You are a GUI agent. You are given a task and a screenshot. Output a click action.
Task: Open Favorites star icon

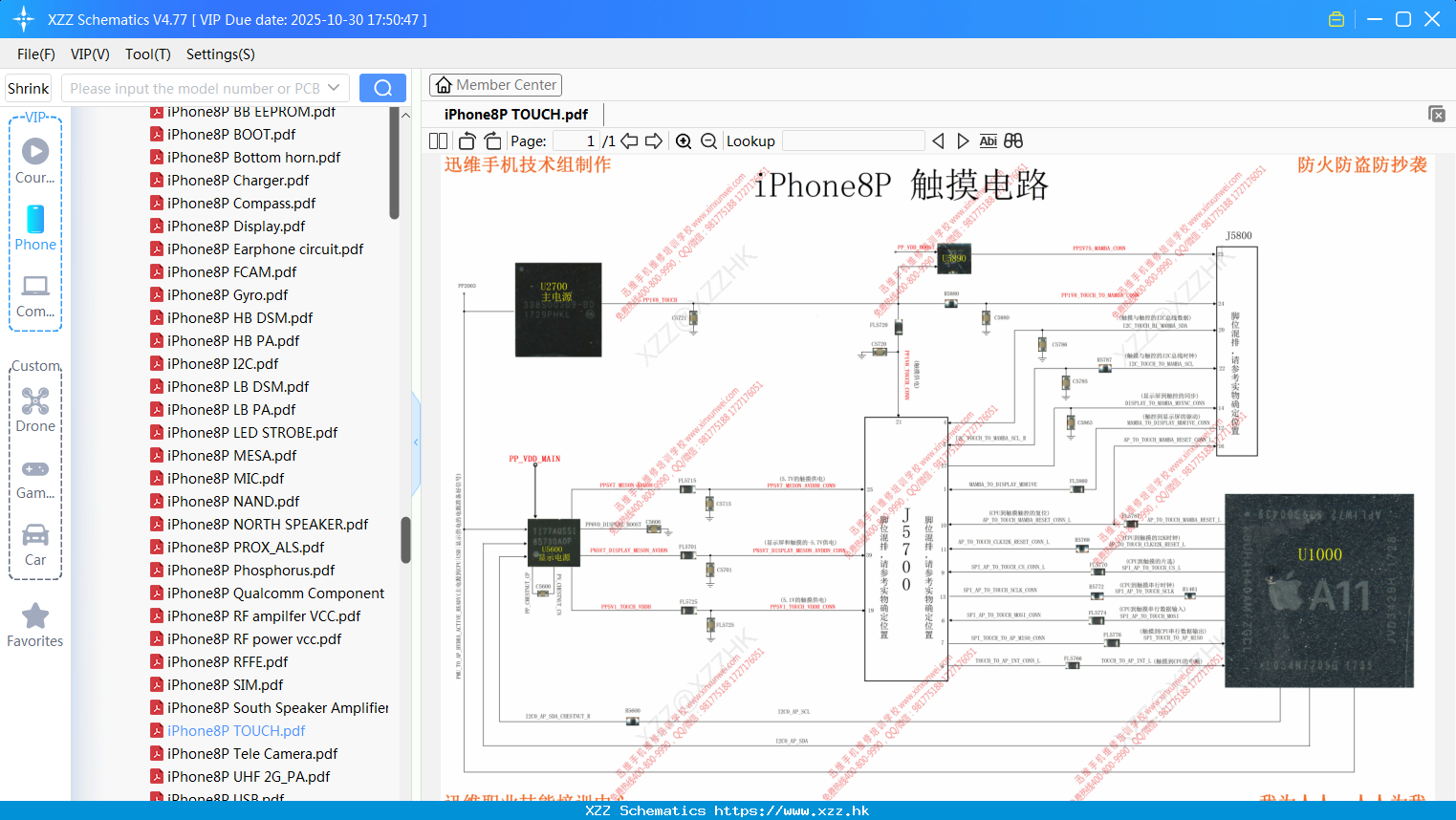(35, 615)
